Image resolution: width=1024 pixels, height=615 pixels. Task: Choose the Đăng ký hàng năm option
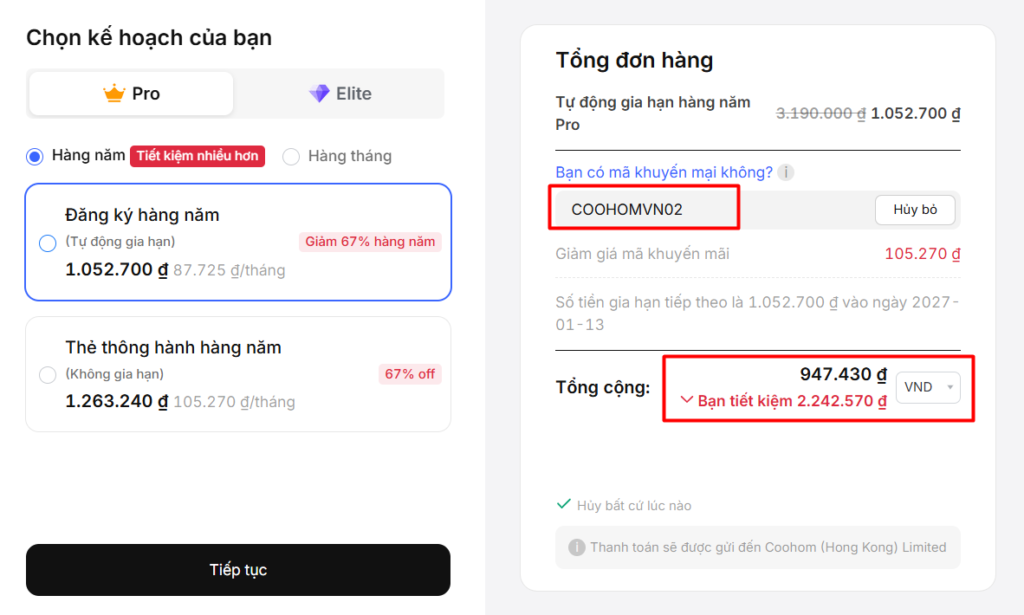48,243
